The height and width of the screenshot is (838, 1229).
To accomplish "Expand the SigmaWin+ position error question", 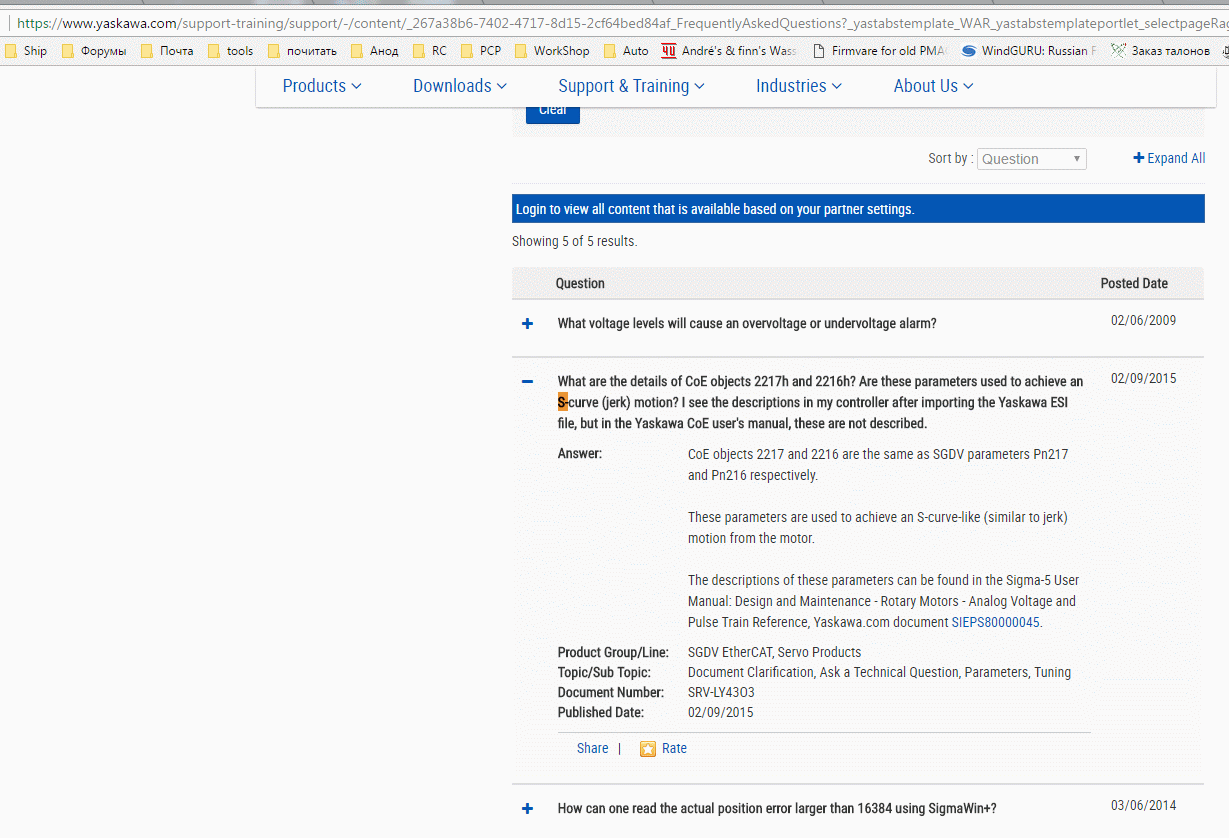I will pos(528,808).
